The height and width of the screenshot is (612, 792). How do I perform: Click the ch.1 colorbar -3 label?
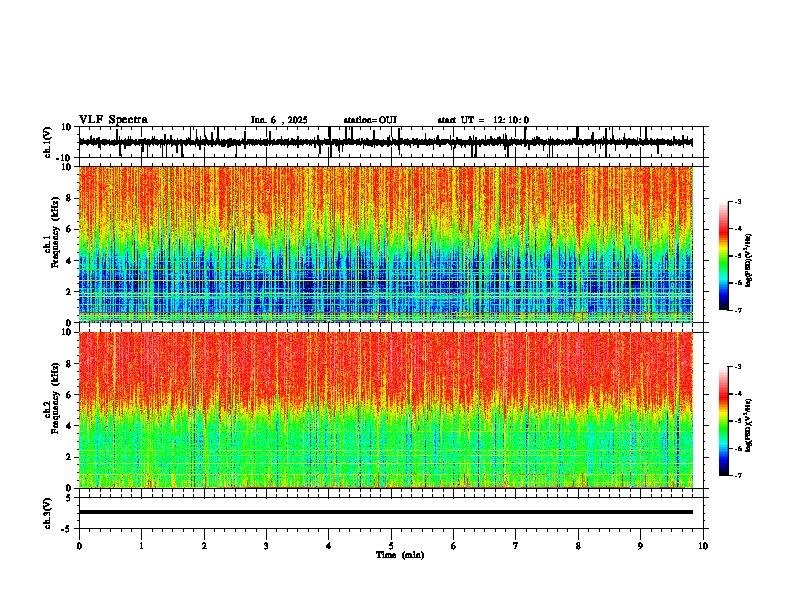point(738,202)
